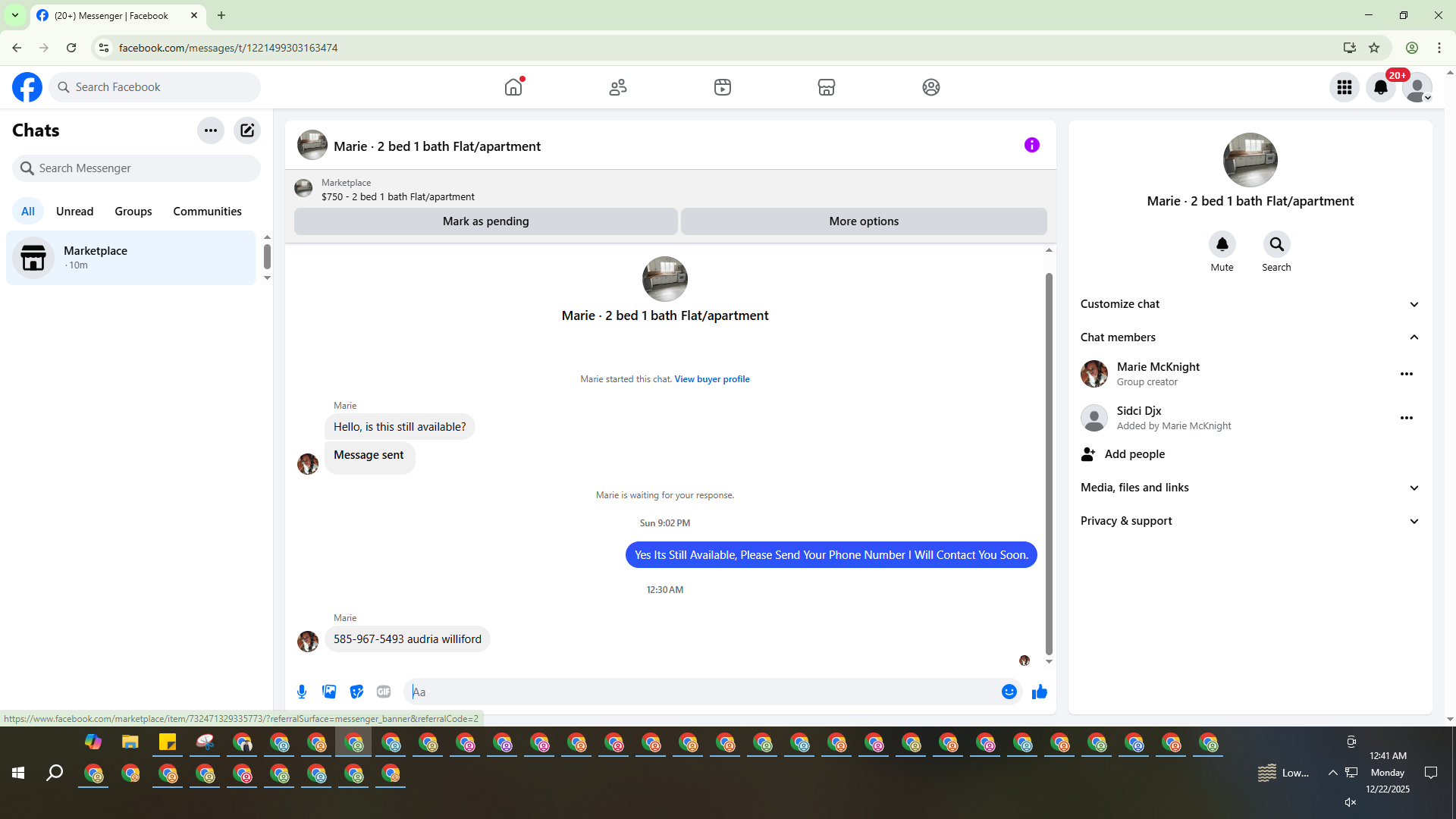The width and height of the screenshot is (1456, 819).
Task: Click the chat list scrollbar
Action: tap(267, 256)
